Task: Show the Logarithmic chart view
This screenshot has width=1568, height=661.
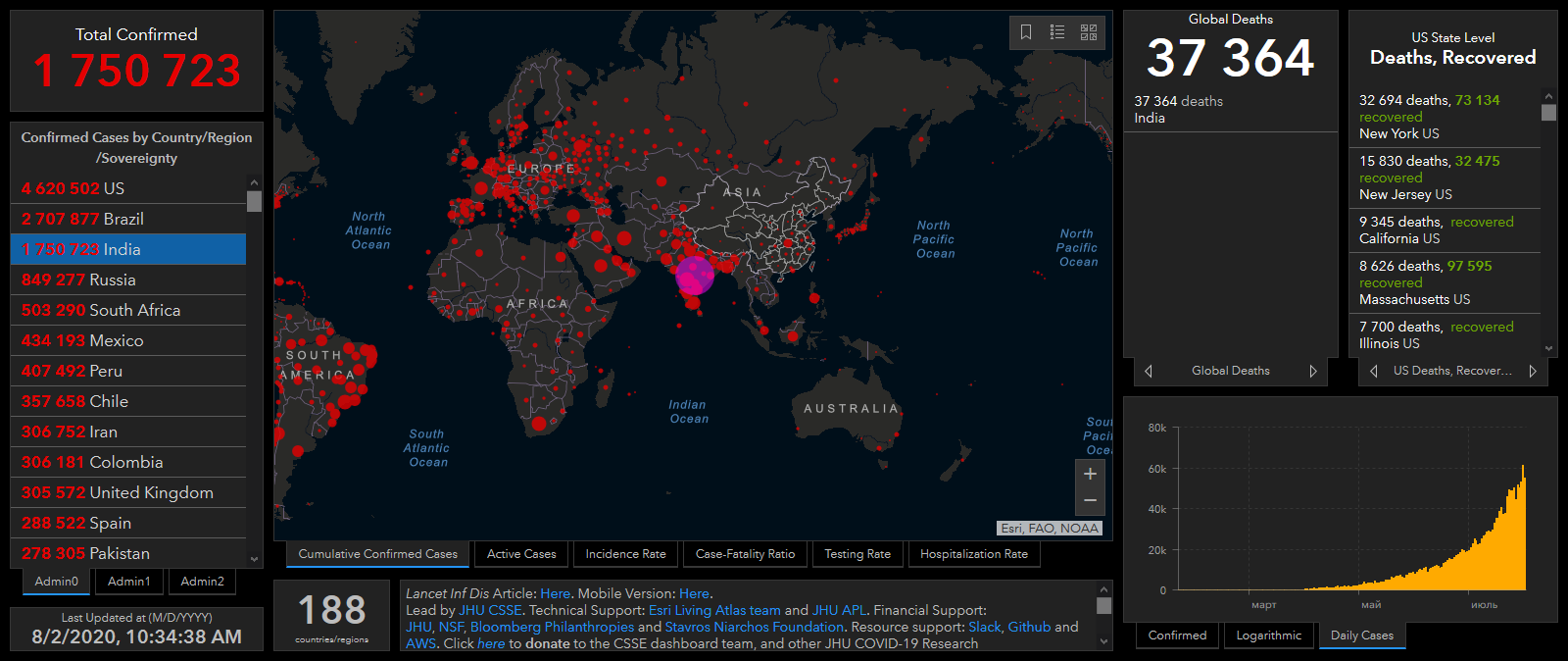Action: [1268, 636]
